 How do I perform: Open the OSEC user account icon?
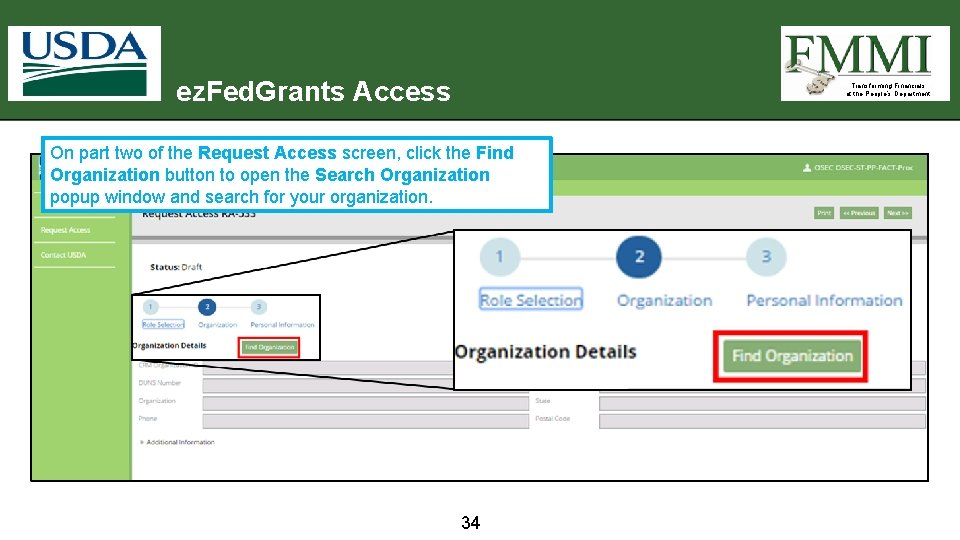tap(807, 168)
